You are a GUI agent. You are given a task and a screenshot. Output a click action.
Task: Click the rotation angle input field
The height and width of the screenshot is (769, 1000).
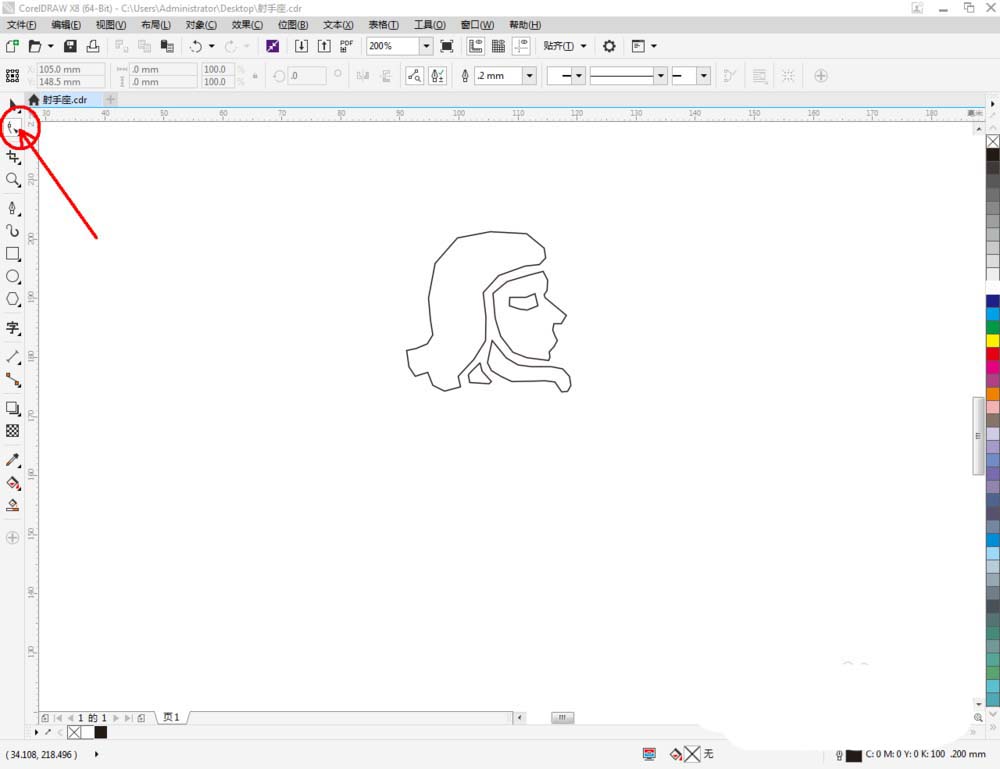click(307, 75)
